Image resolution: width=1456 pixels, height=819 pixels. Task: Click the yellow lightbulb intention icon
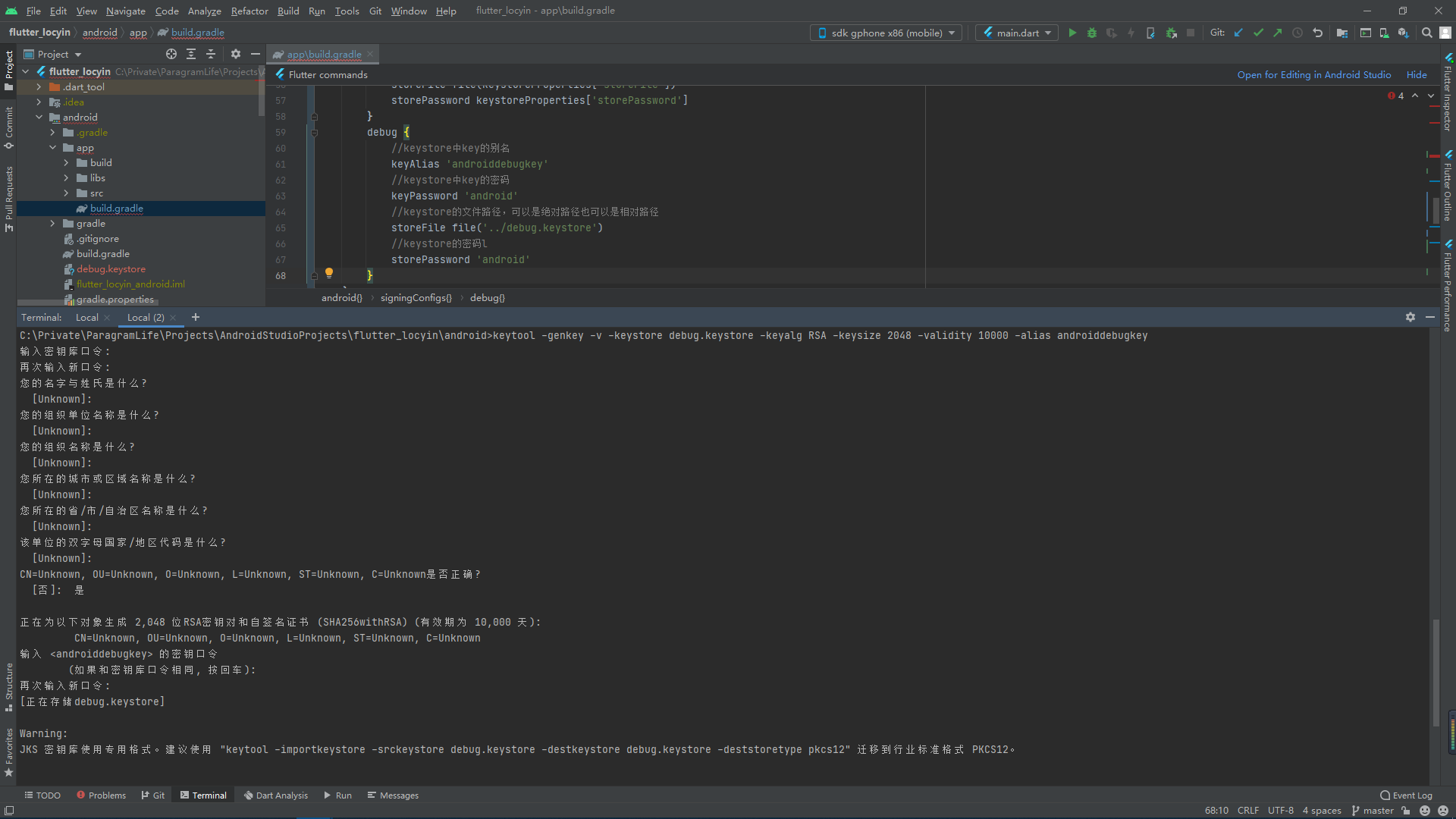pos(329,273)
